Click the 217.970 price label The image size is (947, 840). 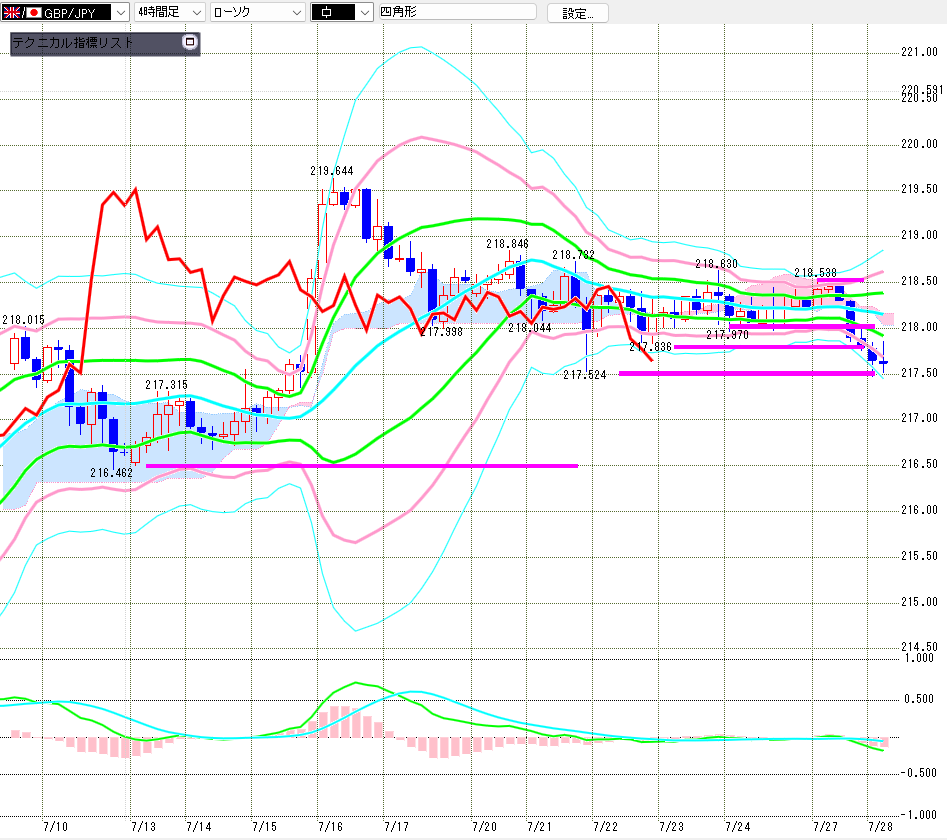(727, 335)
